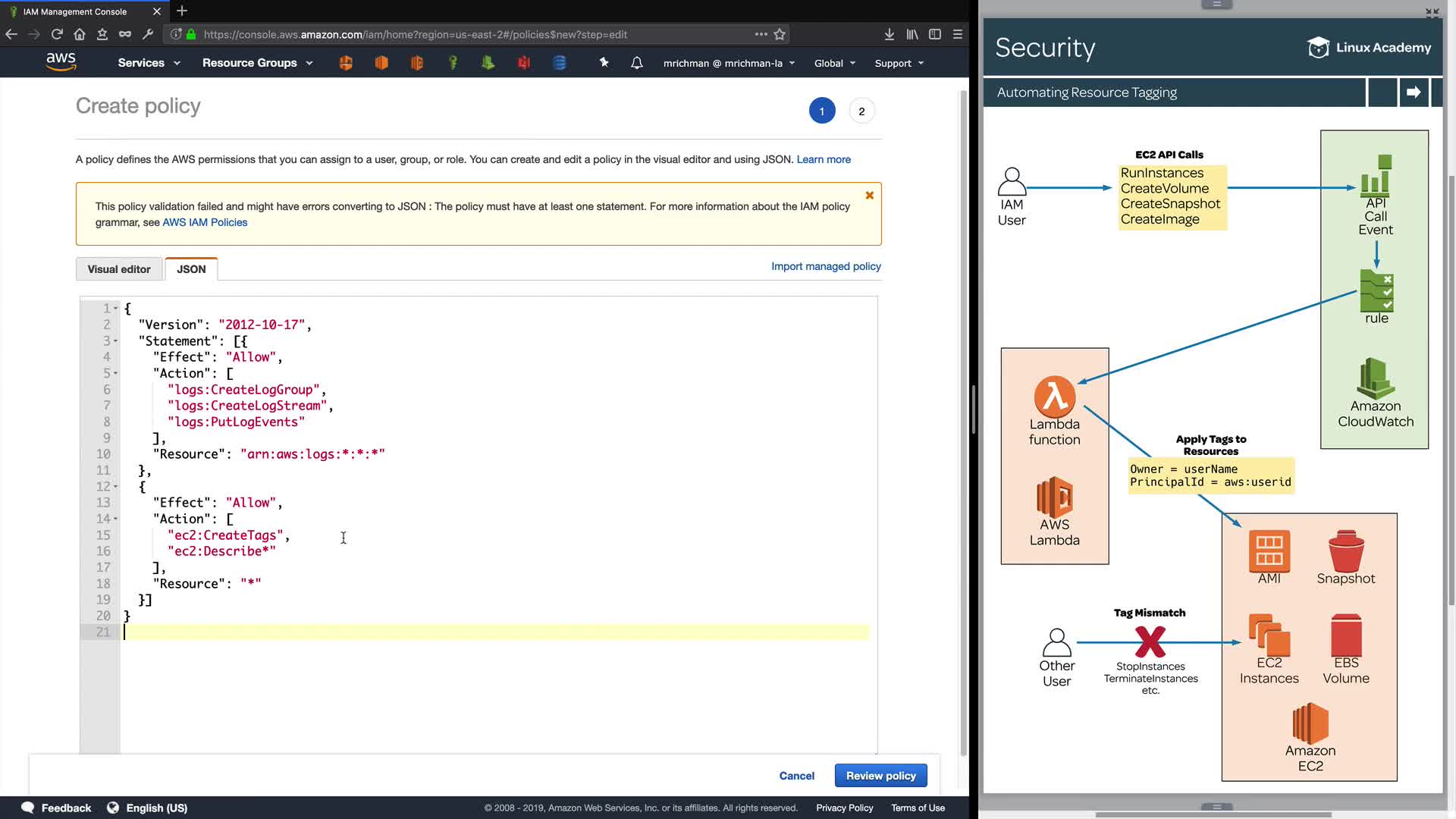Toggle the Firefox sidebar view icon
Image resolution: width=1456 pixels, height=819 pixels.
(x=935, y=34)
